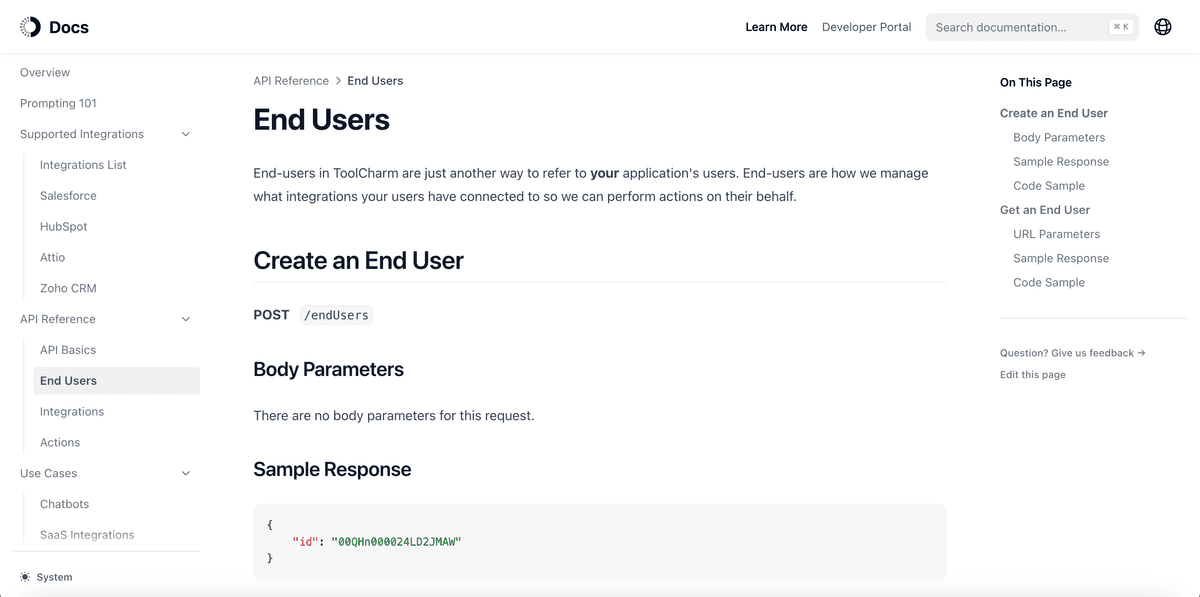Open the Overview page

pyautogui.click(x=44, y=72)
